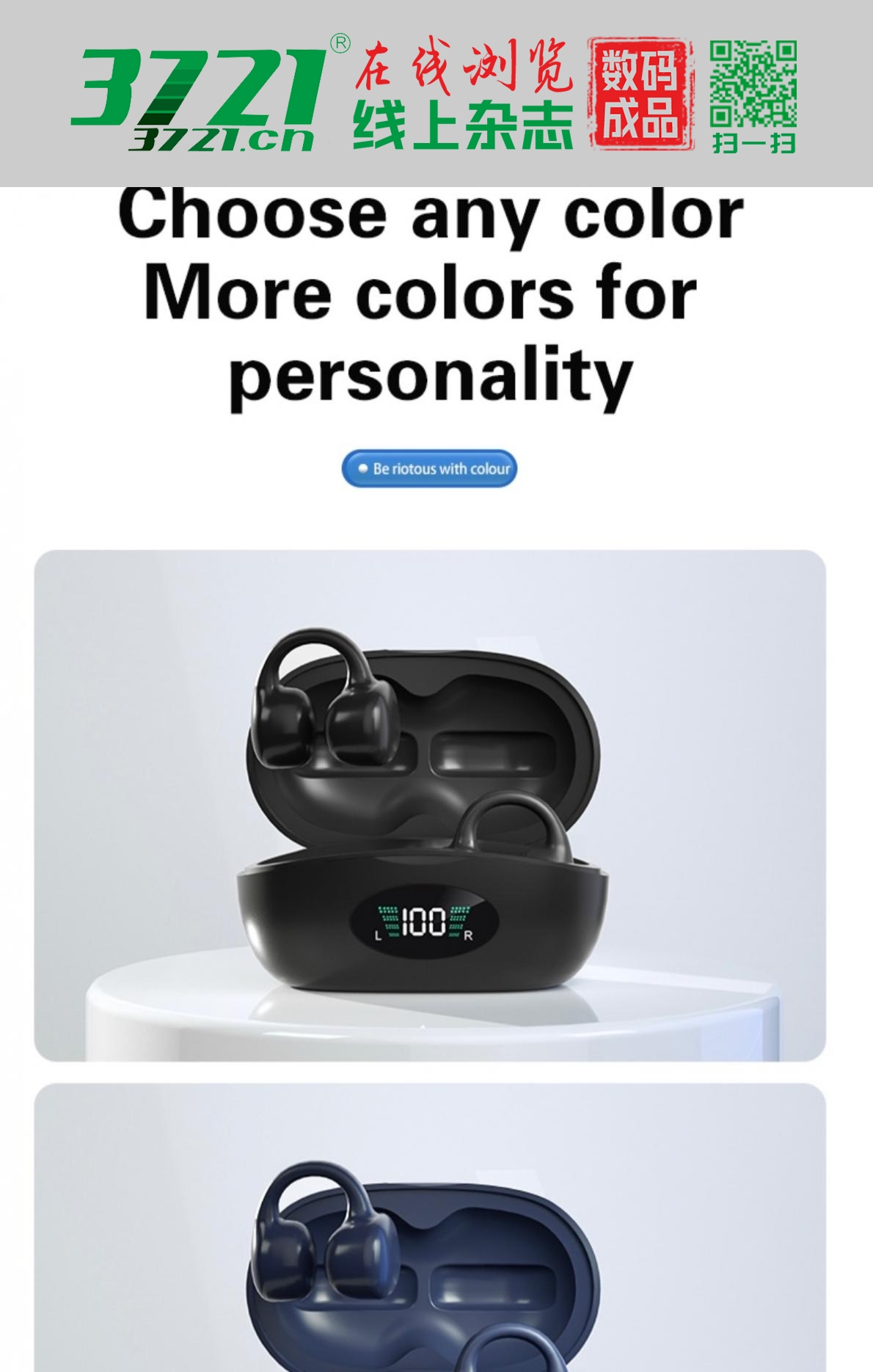The width and height of the screenshot is (873, 1372).
Task: Click the red 数码成品 stamp
Action: (640, 94)
